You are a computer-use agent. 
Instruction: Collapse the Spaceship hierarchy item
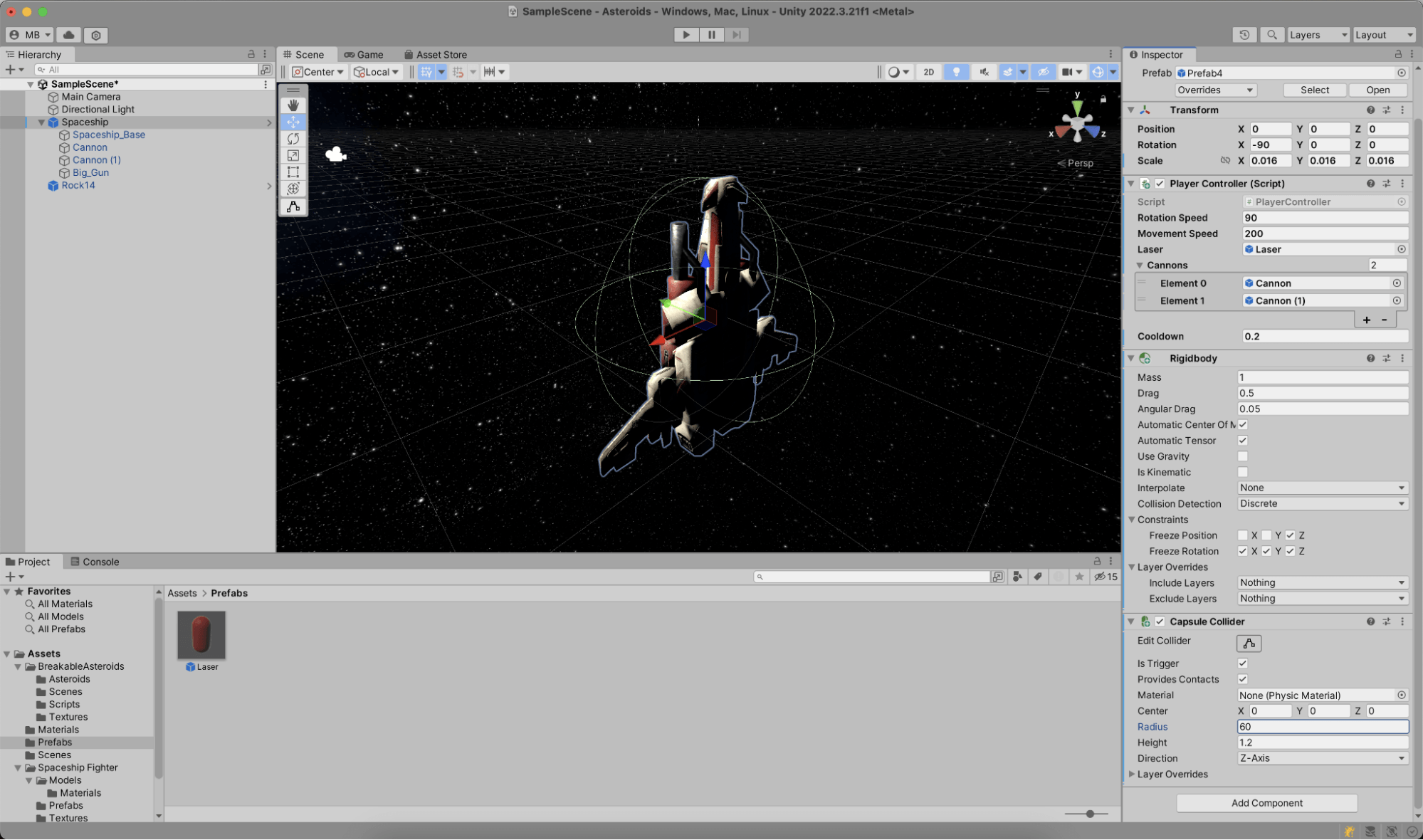[41, 122]
